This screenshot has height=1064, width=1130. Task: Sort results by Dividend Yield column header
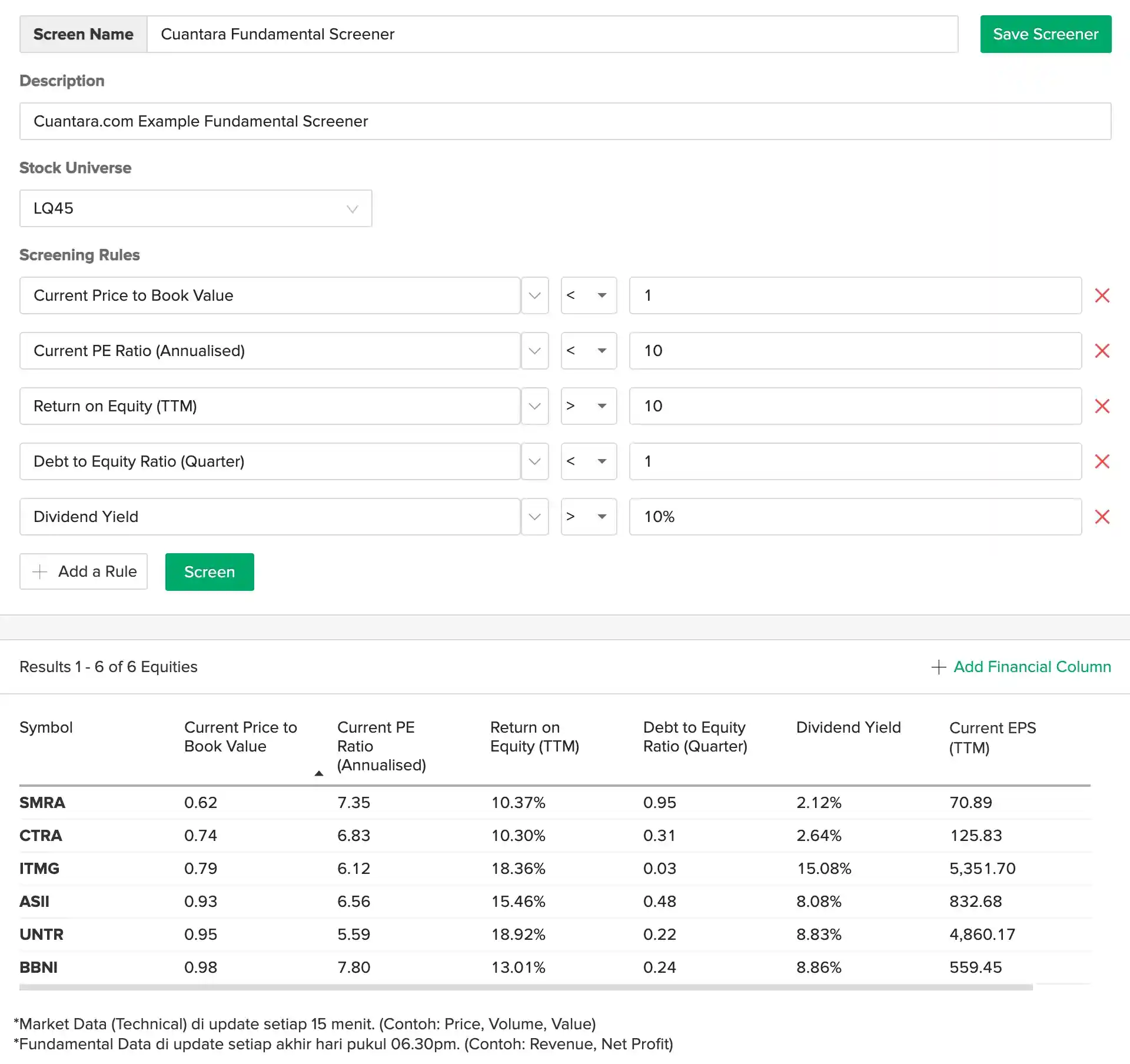(847, 727)
